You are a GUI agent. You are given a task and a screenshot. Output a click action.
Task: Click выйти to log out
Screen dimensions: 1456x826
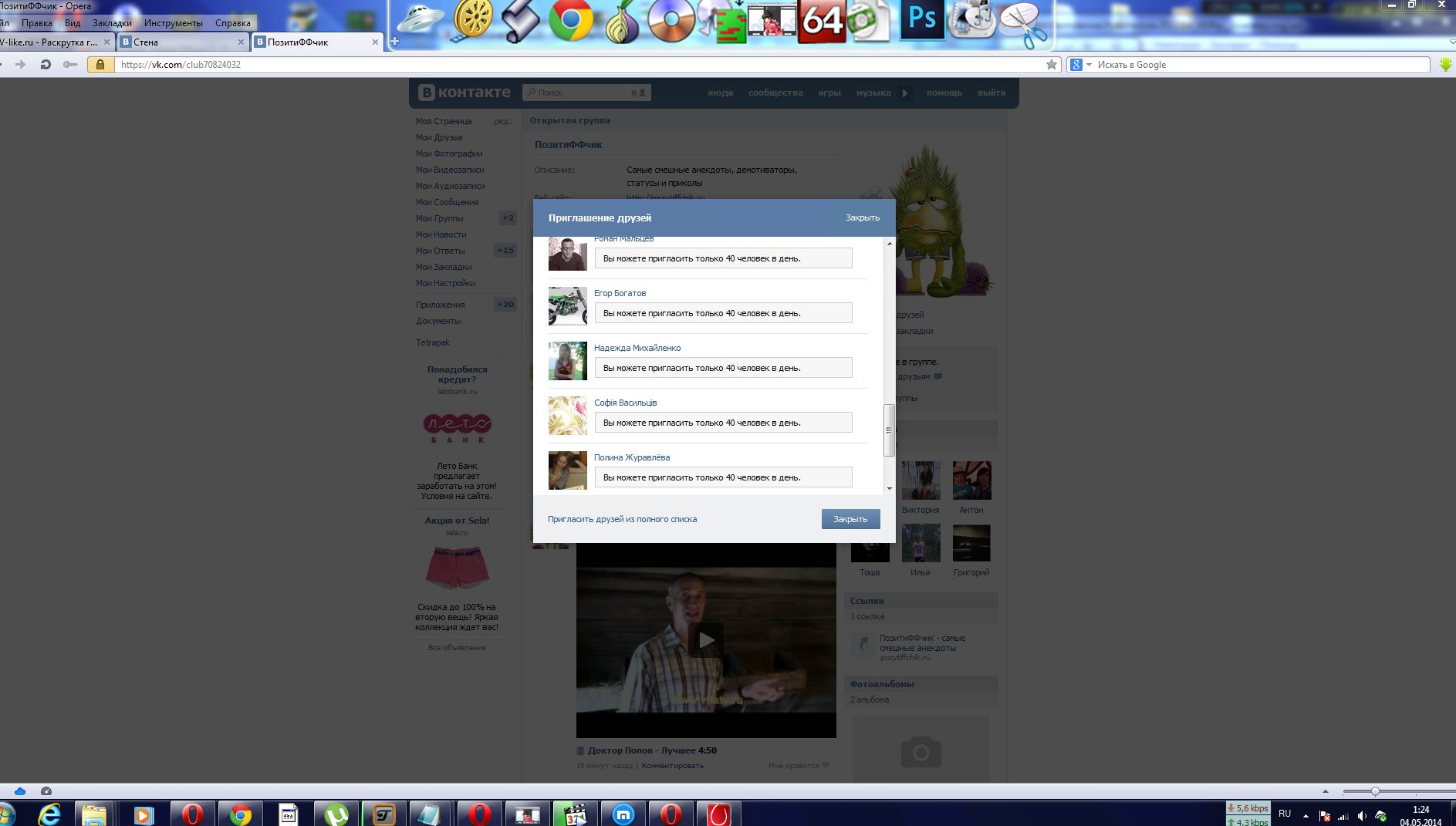(x=991, y=93)
